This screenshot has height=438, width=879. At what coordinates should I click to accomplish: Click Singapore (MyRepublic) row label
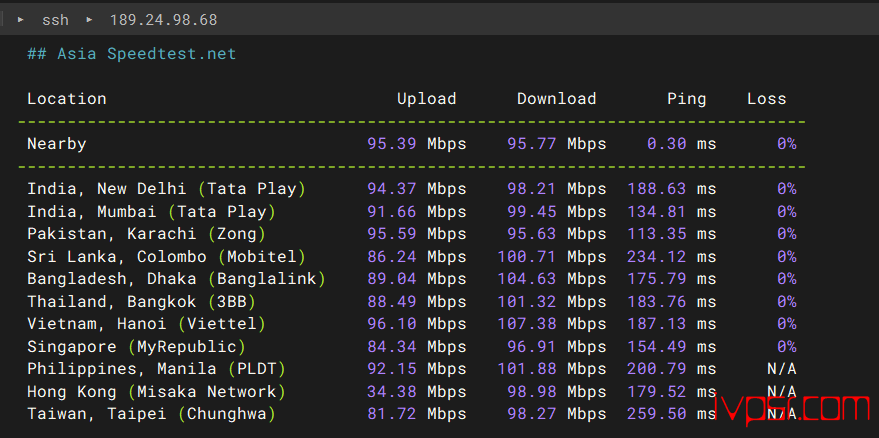click(x=136, y=347)
